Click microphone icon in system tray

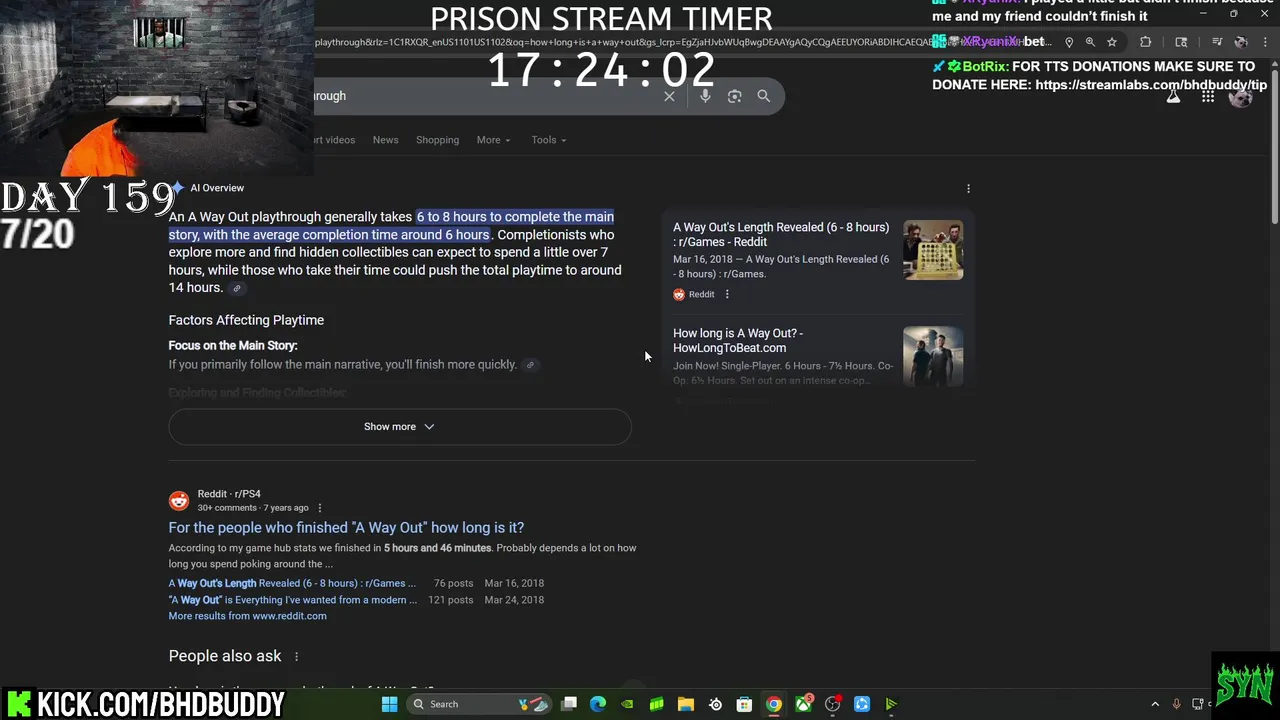pyautogui.click(x=1176, y=704)
